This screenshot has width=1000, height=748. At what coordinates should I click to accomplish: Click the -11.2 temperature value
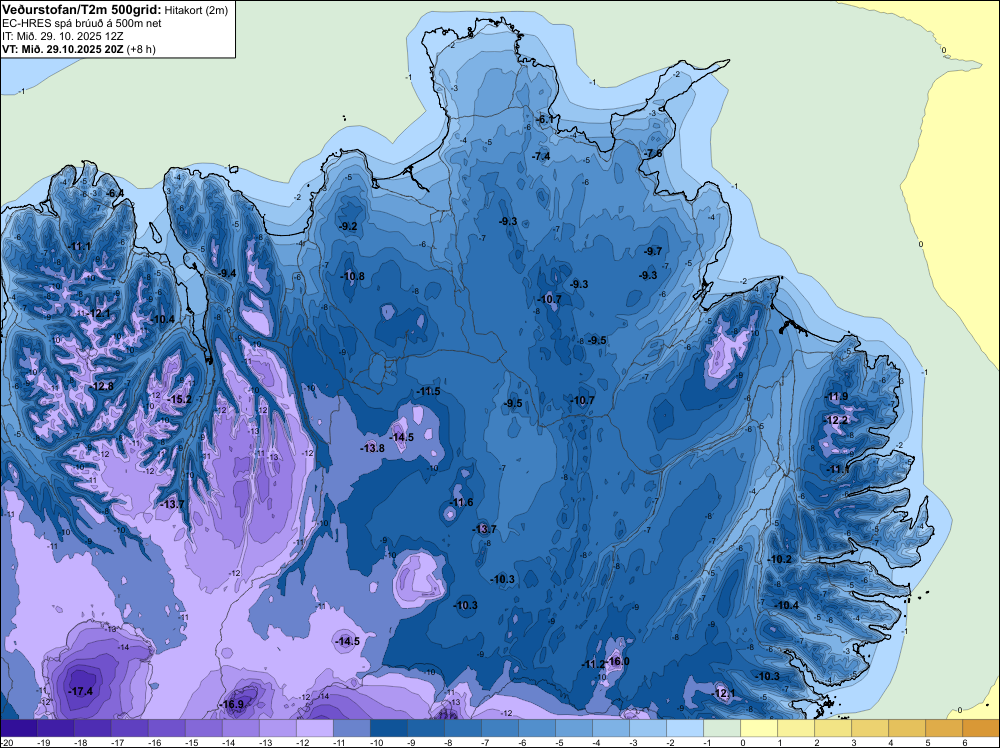(593, 664)
